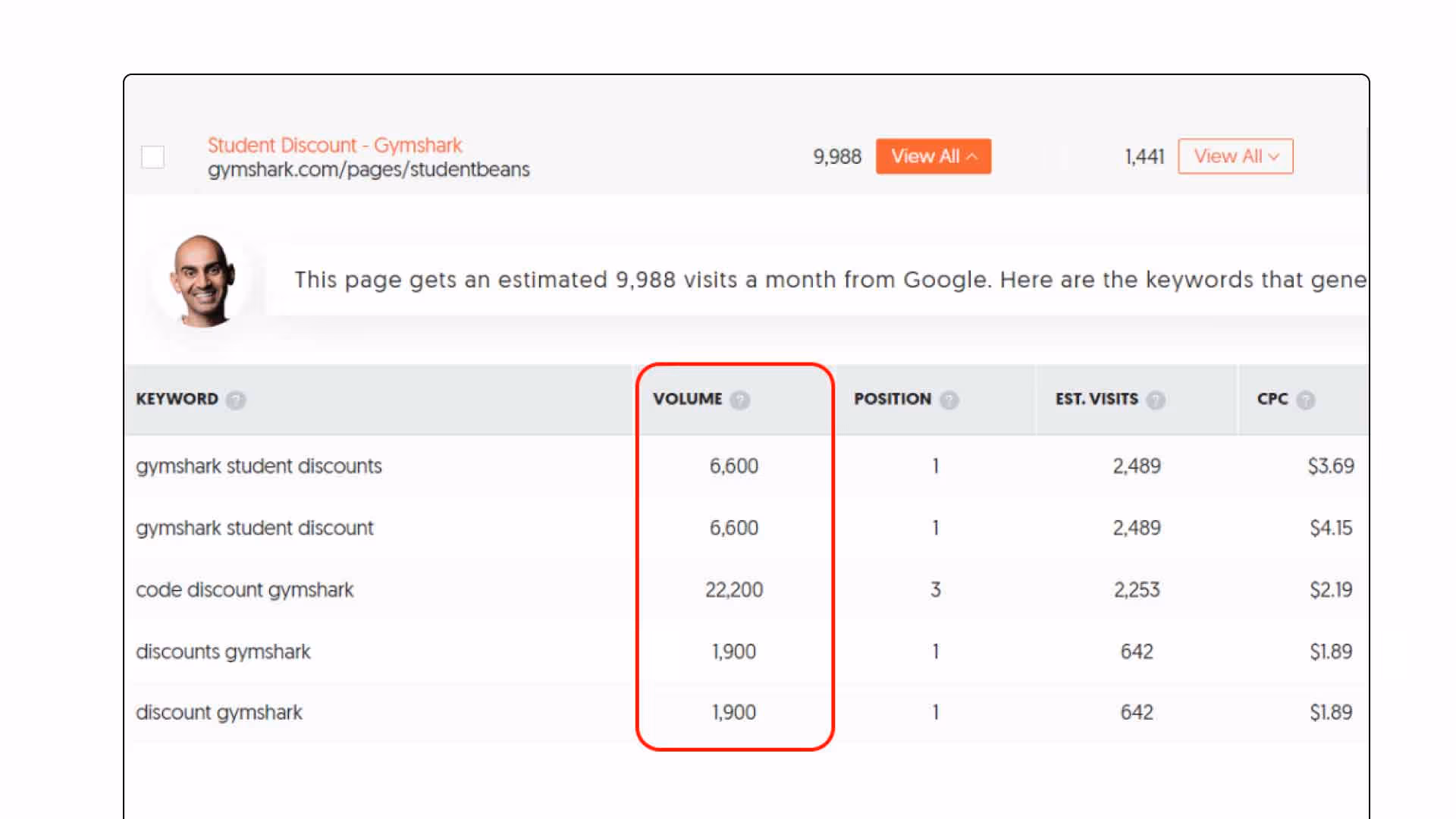Select keyword 'code discount gymshark'
This screenshot has height=819, width=1456.
click(x=244, y=590)
